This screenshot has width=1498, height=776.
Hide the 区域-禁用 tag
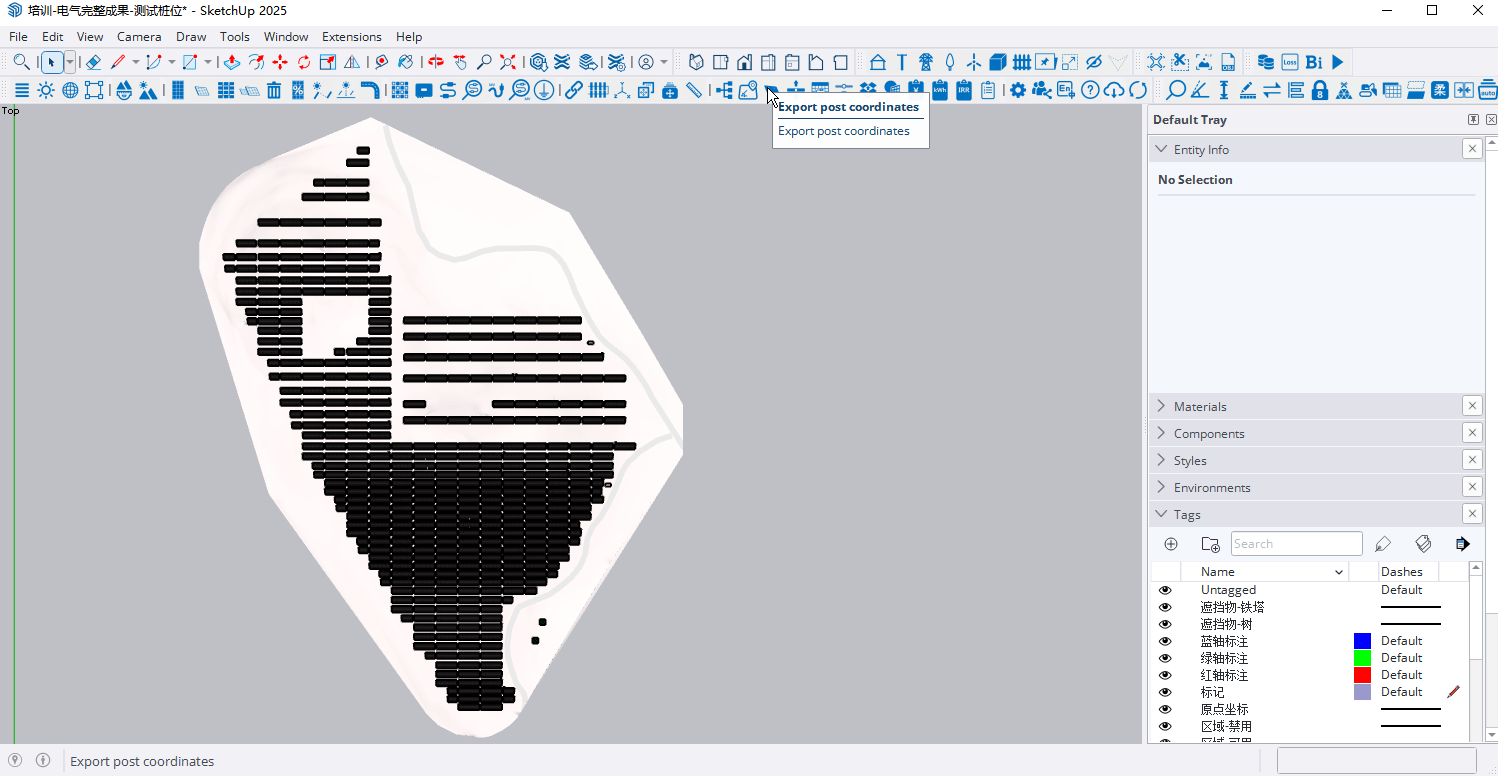click(x=1165, y=726)
